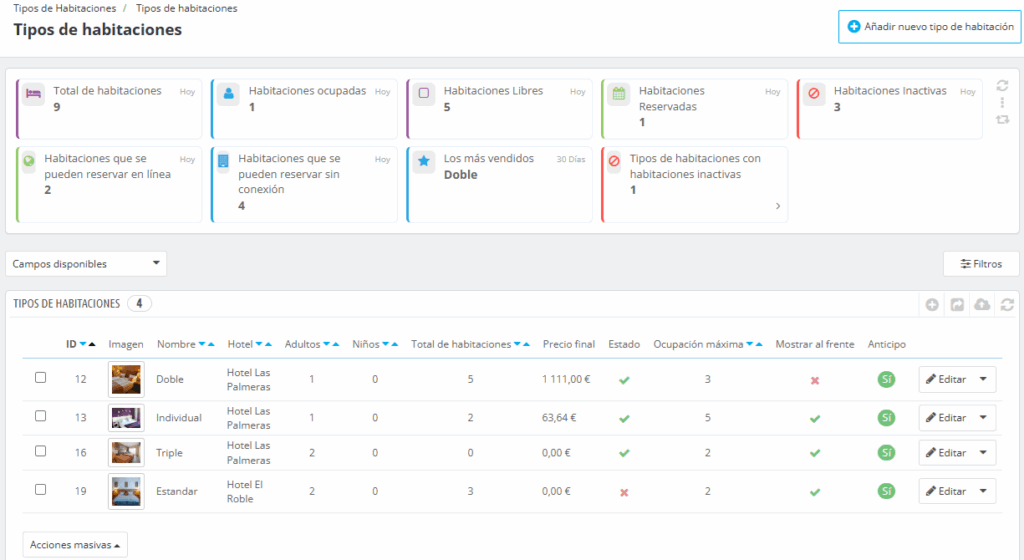Click the Doble room thumbnail image
1024x560 pixels.
tap(126, 379)
